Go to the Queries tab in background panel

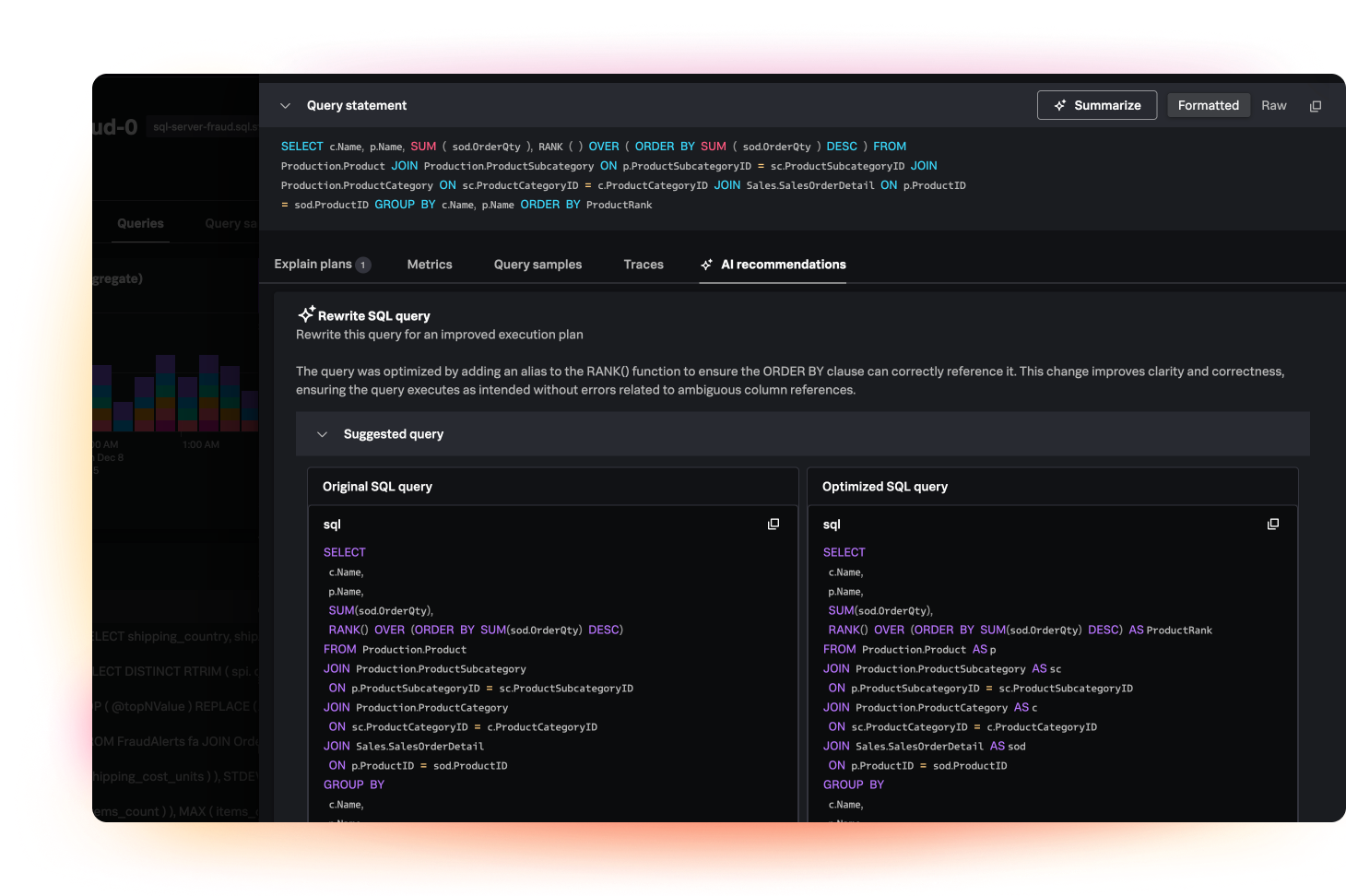coord(140,223)
